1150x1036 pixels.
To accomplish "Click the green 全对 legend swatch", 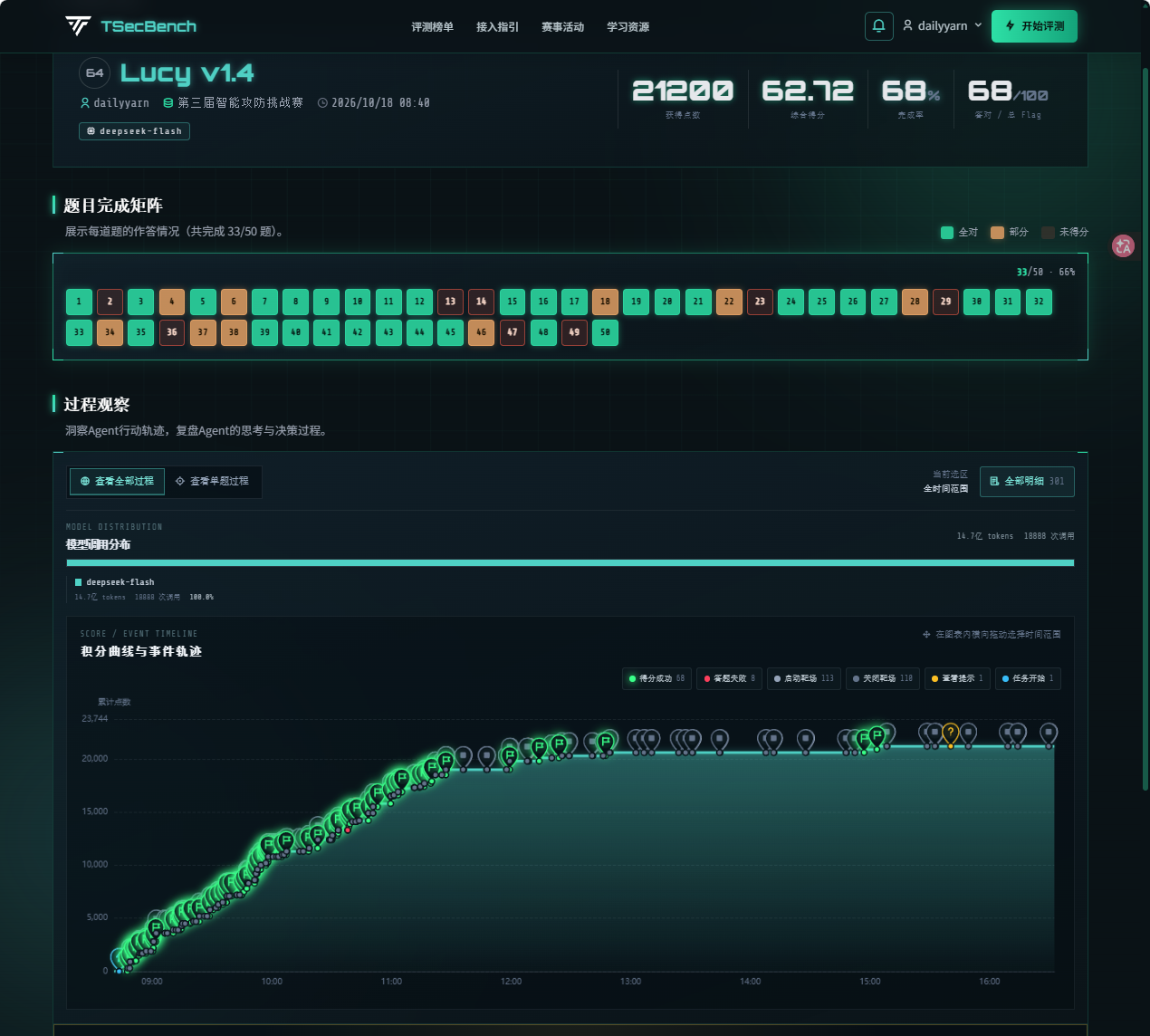I will 947,233.
